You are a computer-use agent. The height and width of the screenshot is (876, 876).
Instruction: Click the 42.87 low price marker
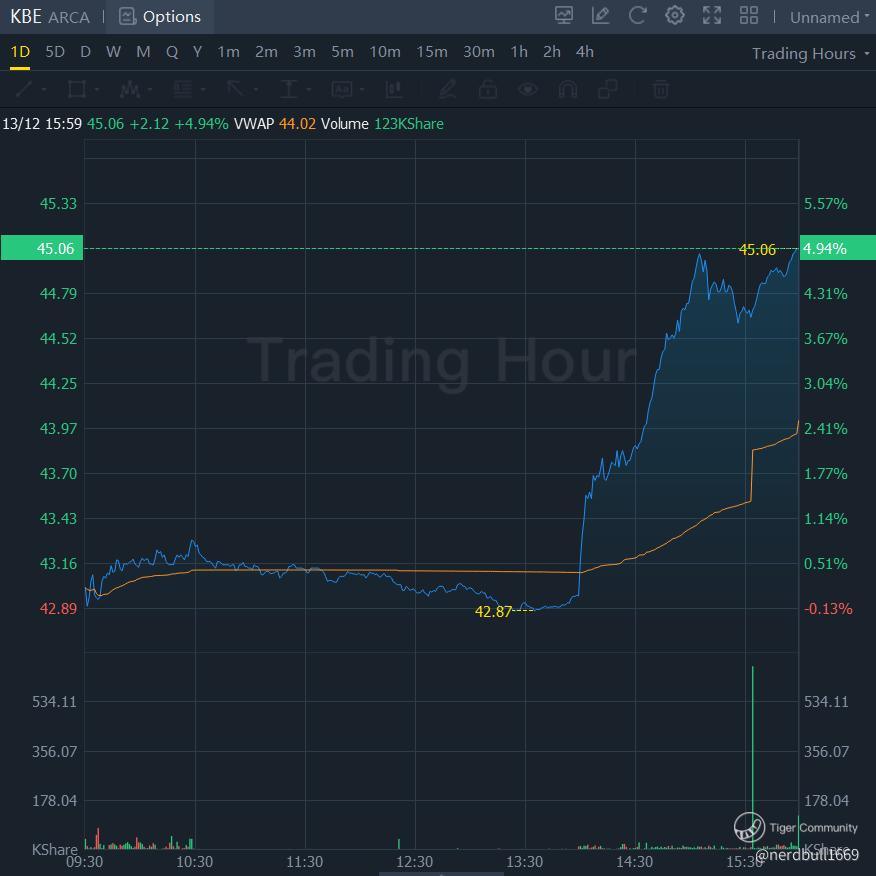[493, 612]
